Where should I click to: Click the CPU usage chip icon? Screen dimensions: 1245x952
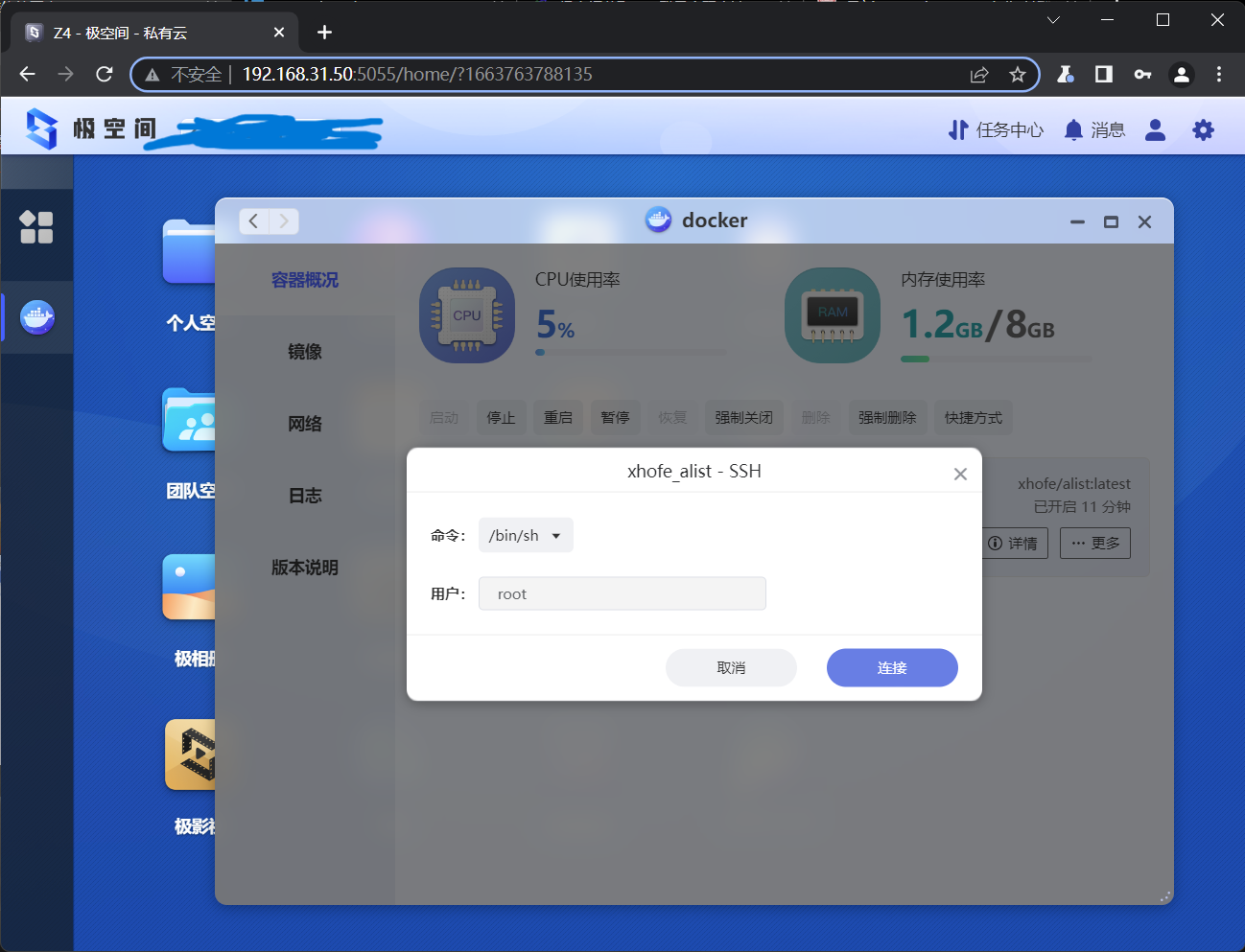467,315
